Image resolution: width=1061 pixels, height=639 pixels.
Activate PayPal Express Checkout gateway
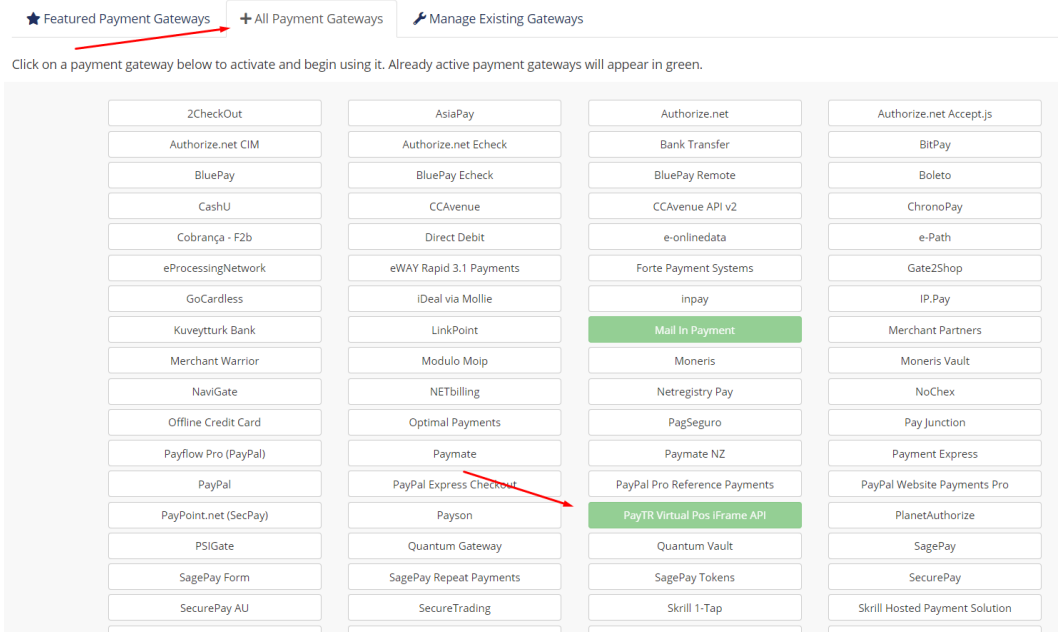[454, 485]
